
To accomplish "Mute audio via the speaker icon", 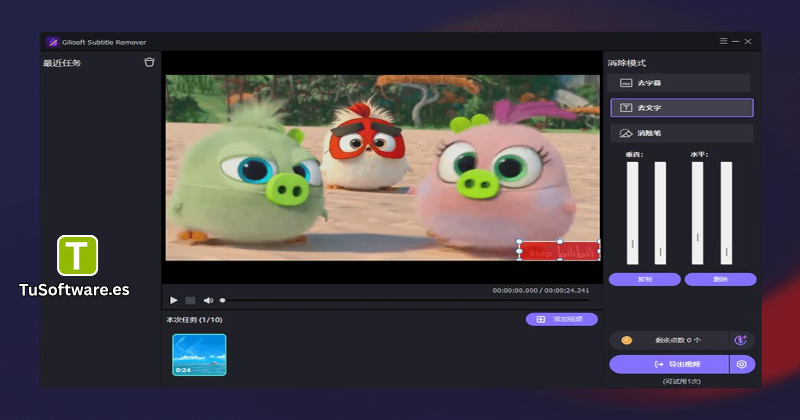I will (208, 301).
